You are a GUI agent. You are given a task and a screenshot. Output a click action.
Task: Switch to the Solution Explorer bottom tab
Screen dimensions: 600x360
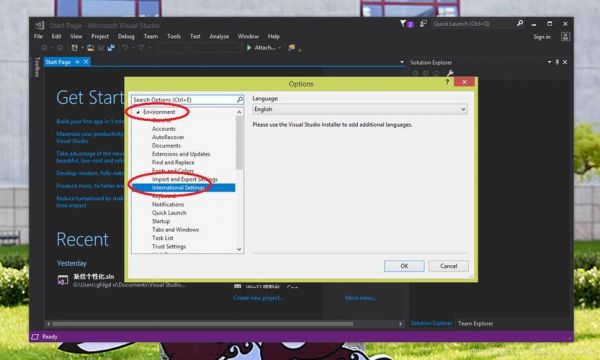click(431, 324)
